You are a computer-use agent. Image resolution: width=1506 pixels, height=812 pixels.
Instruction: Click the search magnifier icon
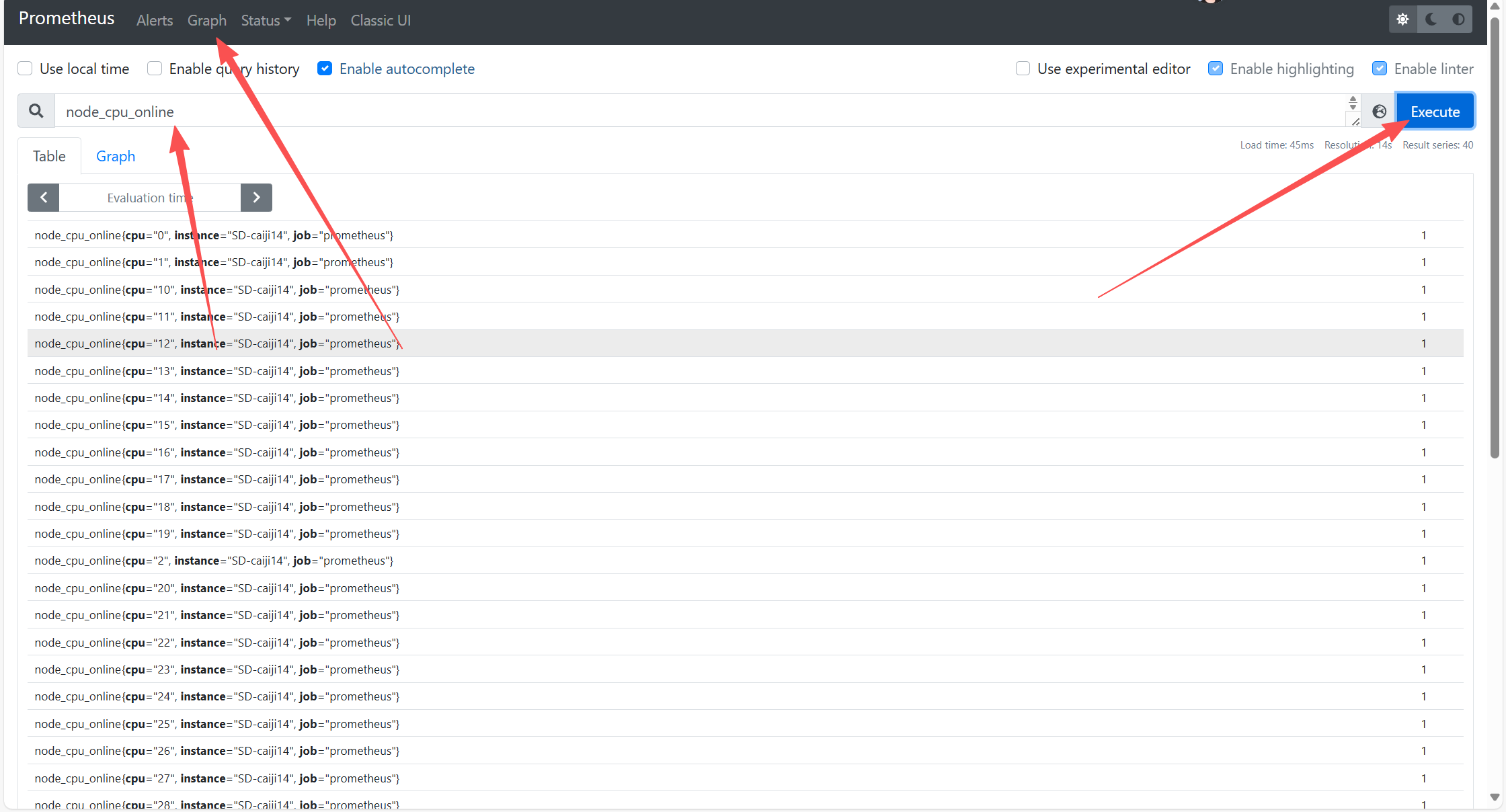pyautogui.click(x=36, y=111)
